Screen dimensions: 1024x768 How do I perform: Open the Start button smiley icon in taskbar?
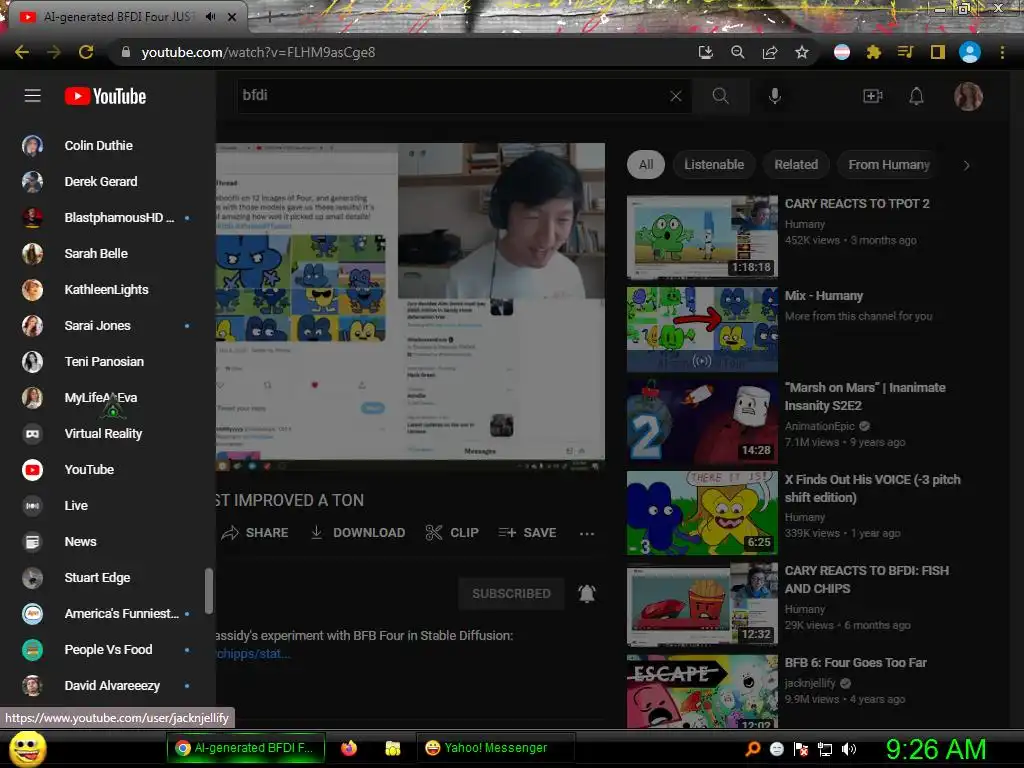[x=27, y=748]
